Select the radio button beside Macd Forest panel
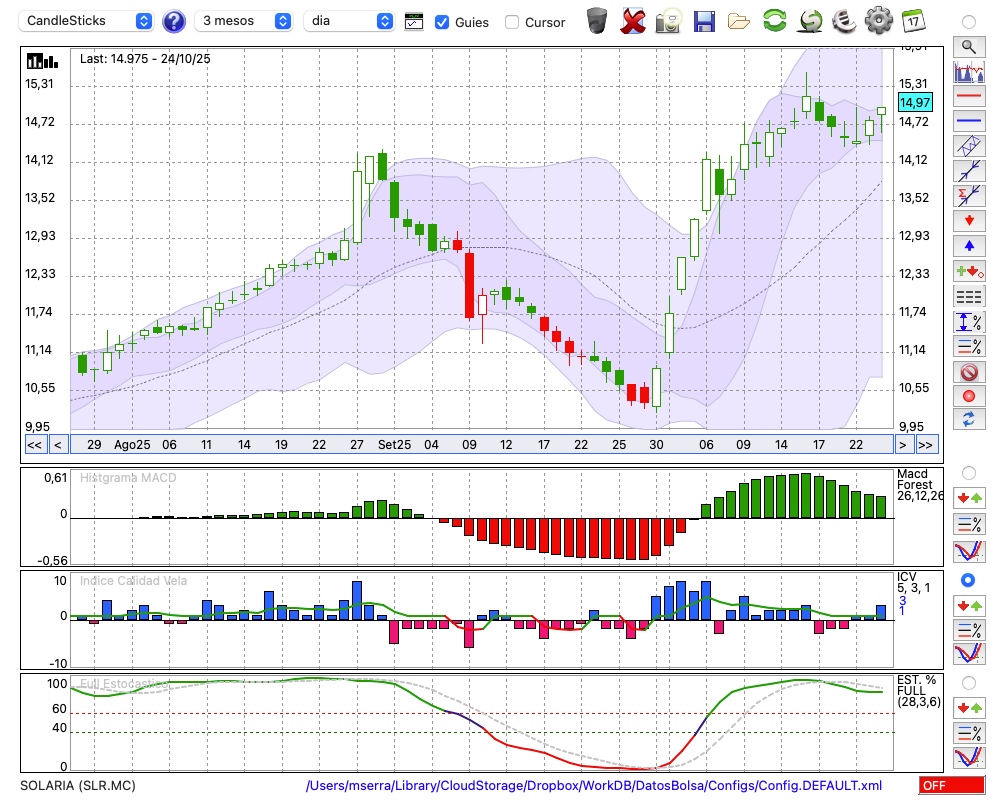The height and width of the screenshot is (800, 1000). (968, 472)
